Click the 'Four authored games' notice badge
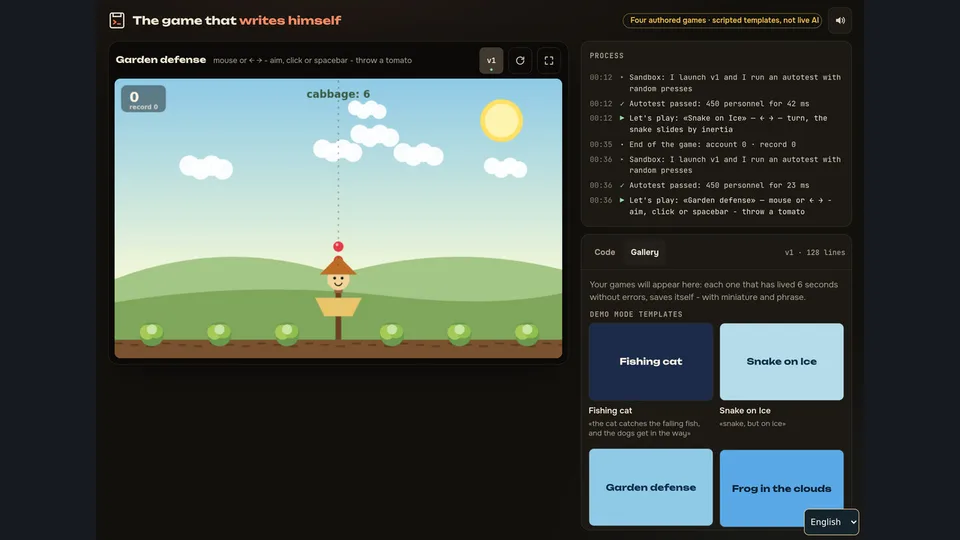Viewport: 960px width, 540px height. click(x=722, y=20)
